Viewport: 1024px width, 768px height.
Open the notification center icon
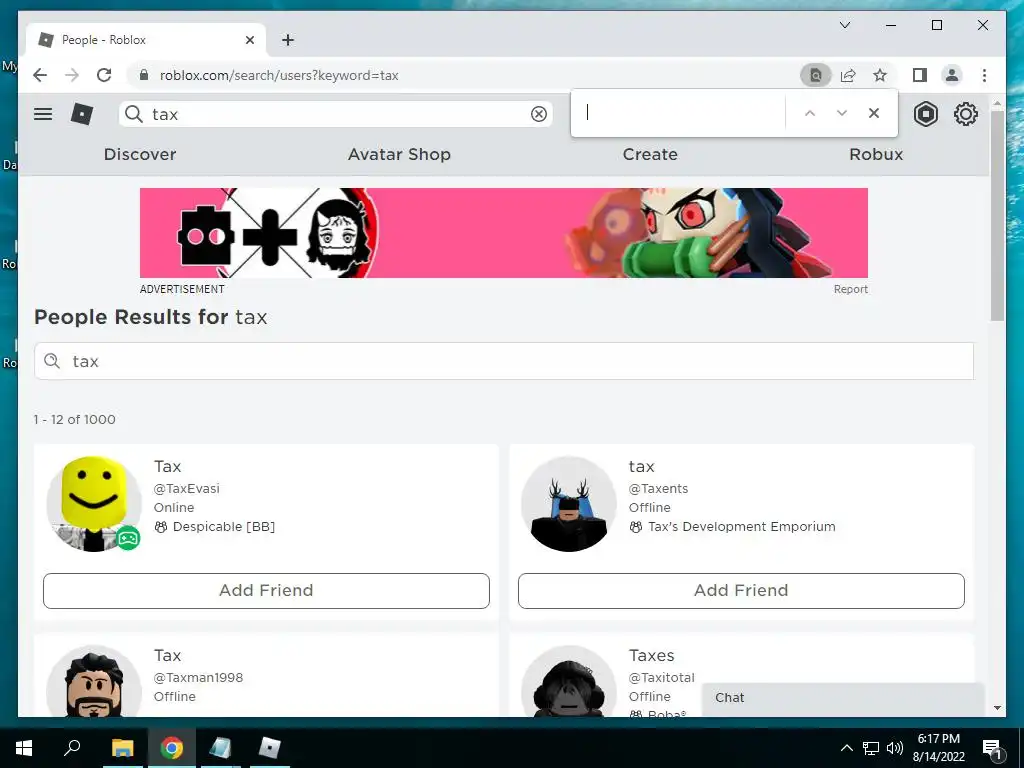click(x=992, y=748)
